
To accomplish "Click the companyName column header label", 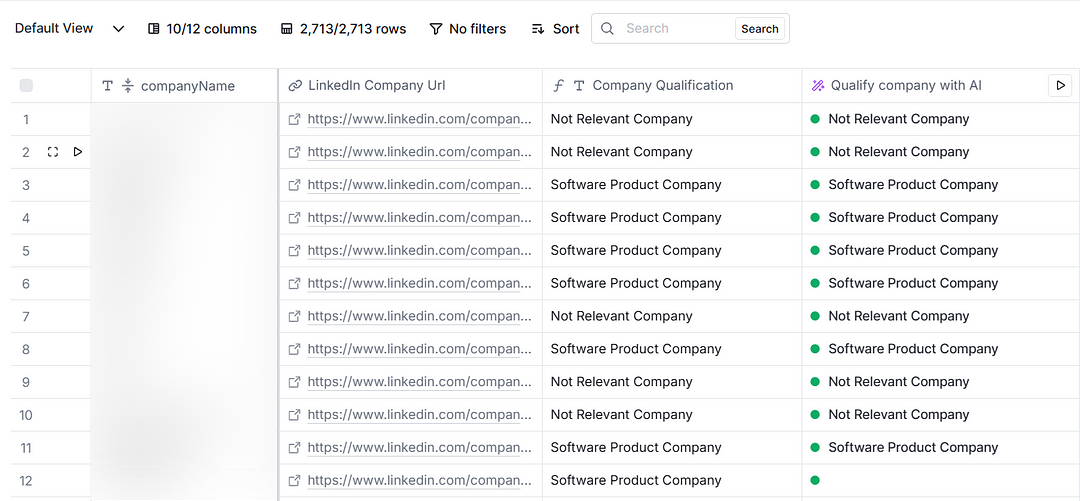I will pos(188,86).
